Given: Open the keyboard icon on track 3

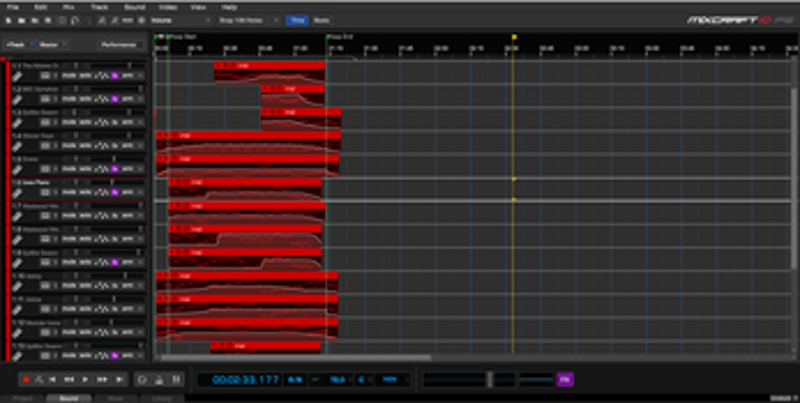Looking at the screenshot, I should (45, 122).
